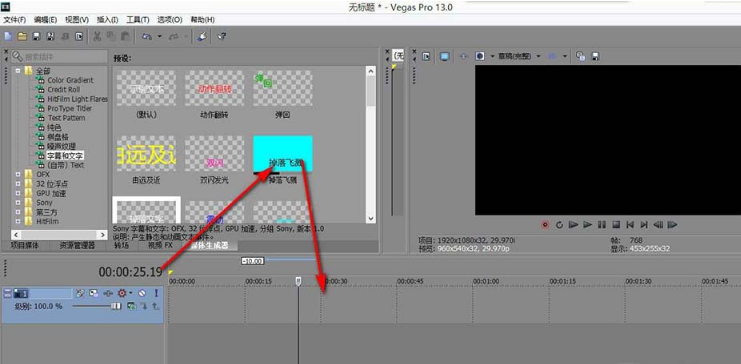Save the project with the floppy icon
Image resolution: width=741 pixels, height=364 pixels.
tap(36, 36)
